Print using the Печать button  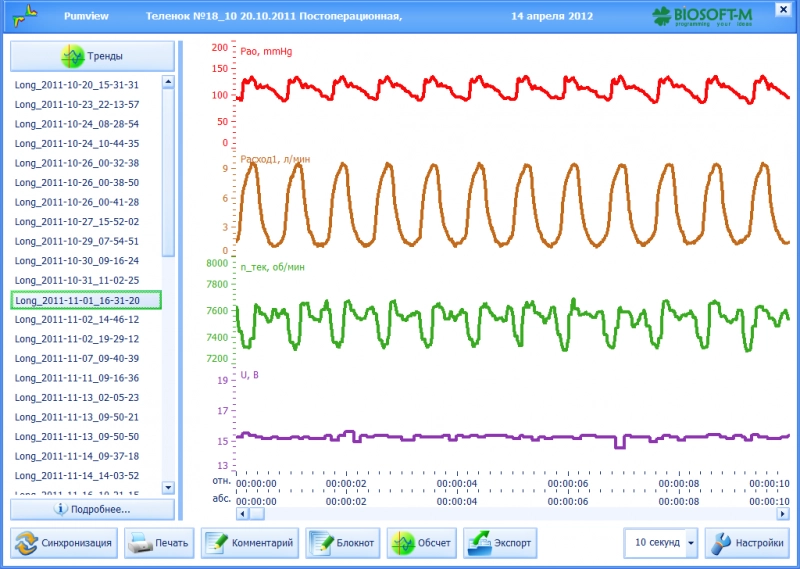click(159, 543)
